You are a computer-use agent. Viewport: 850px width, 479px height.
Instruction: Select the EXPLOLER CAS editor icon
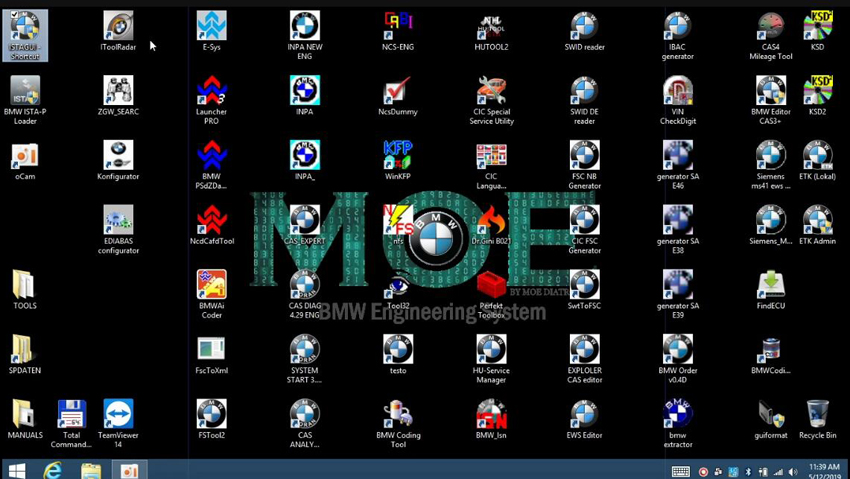tap(584, 359)
